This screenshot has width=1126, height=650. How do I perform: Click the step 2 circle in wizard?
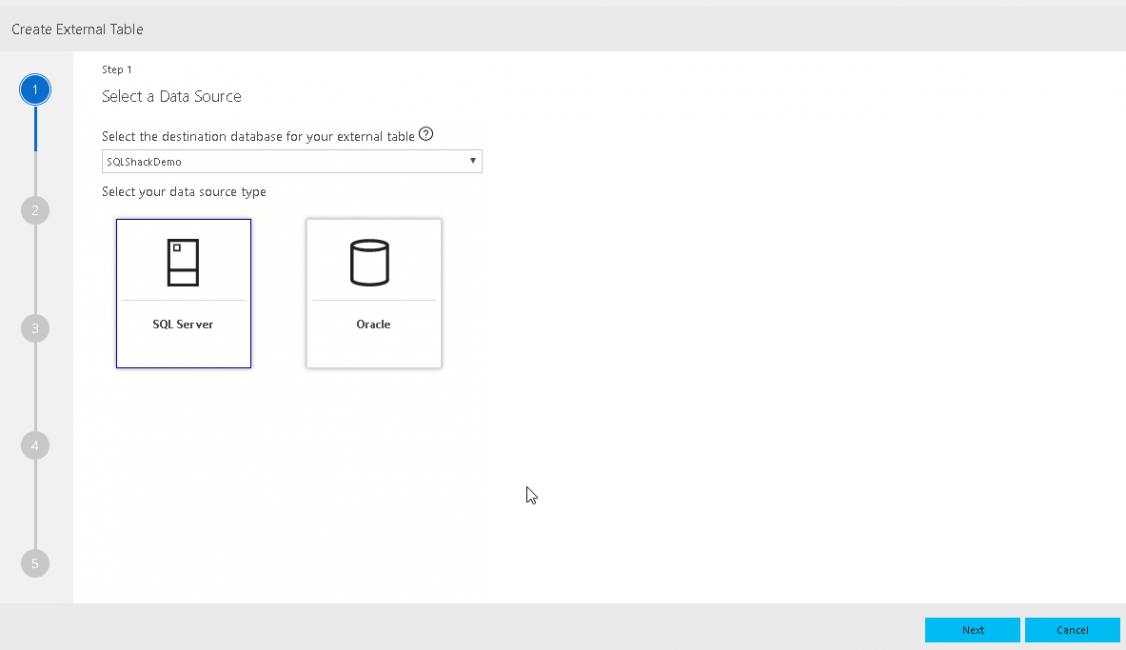pos(35,210)
